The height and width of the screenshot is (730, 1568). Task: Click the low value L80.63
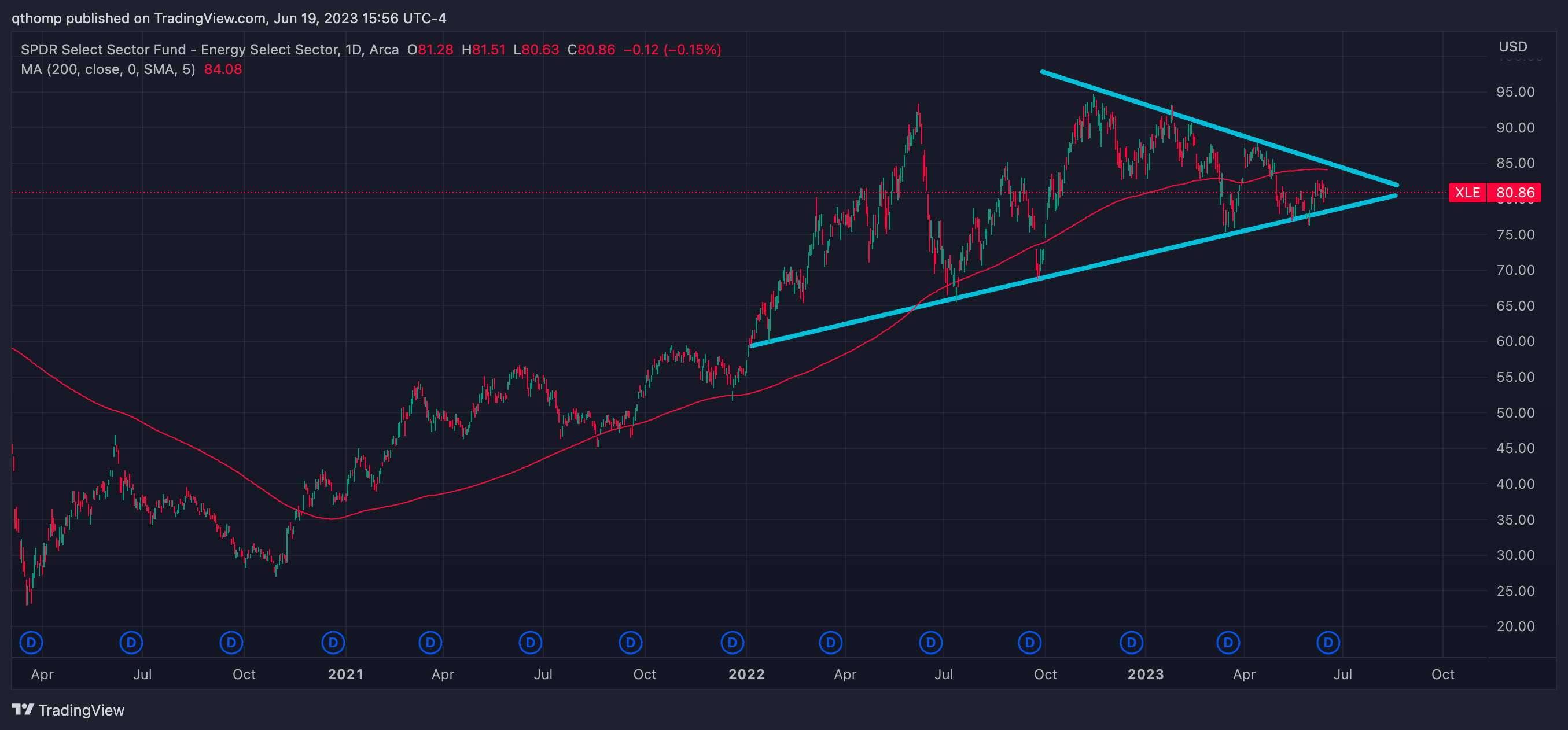tap(536, 50)
